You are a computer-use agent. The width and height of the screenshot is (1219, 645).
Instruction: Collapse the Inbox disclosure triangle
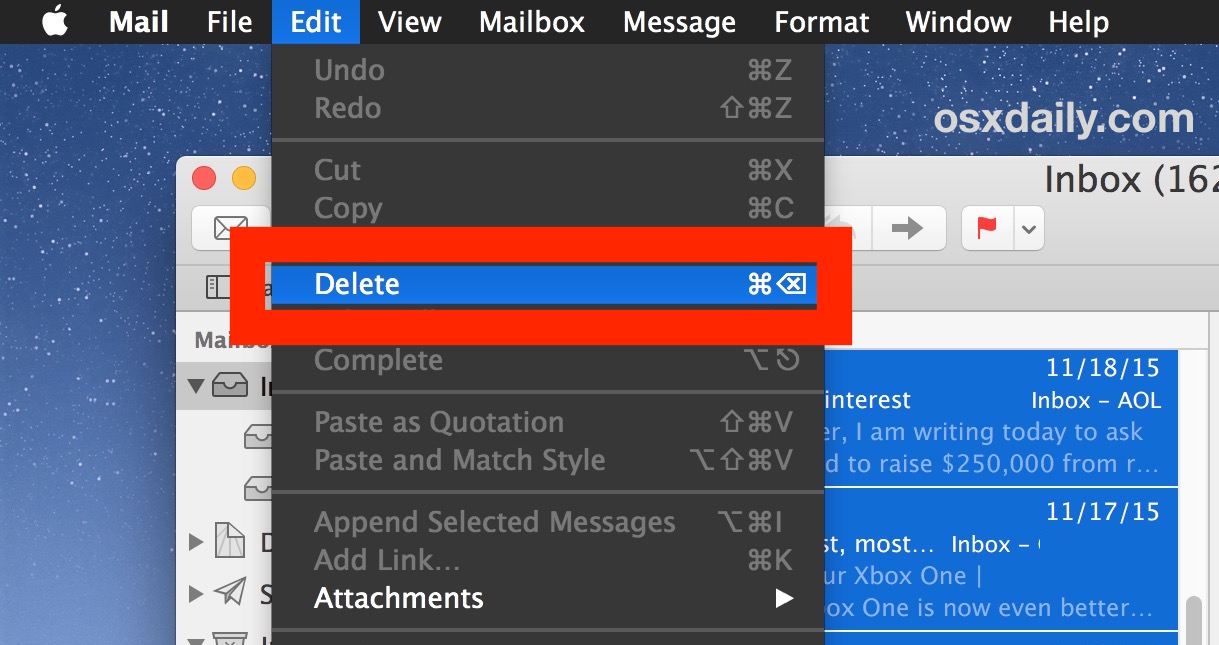197,386
